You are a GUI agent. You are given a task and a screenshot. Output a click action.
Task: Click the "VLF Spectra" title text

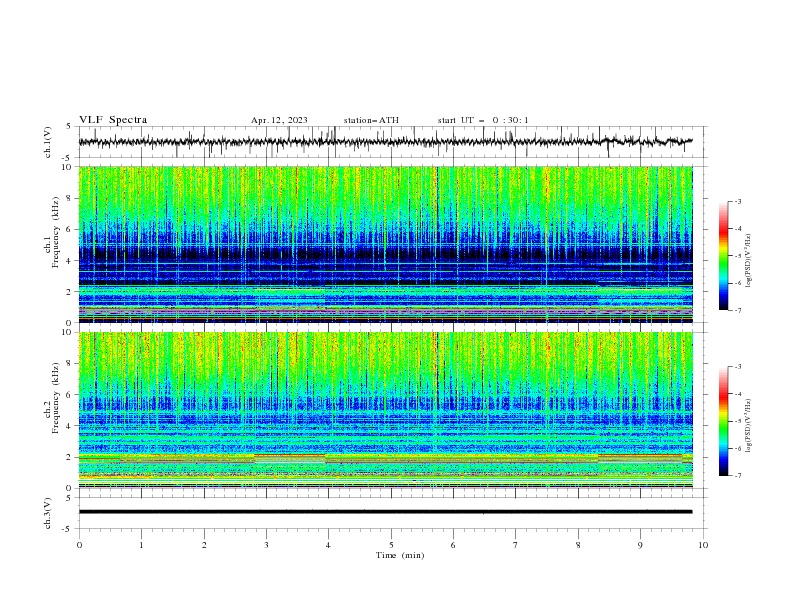(113, 120)
